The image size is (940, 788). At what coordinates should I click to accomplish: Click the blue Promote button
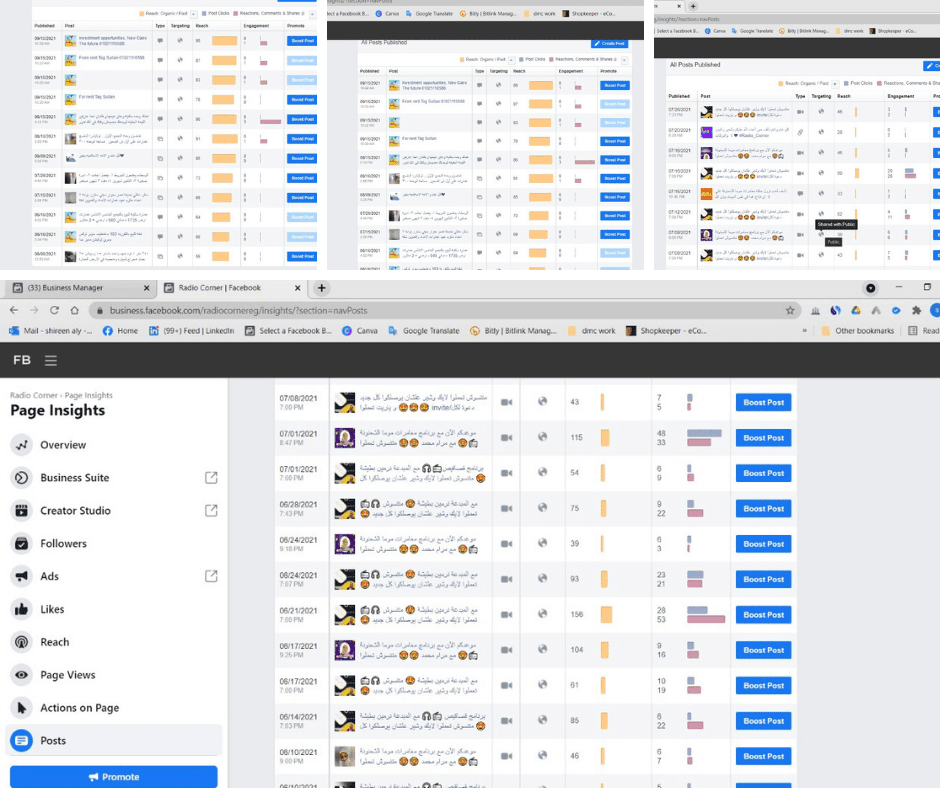coord(114,777)
